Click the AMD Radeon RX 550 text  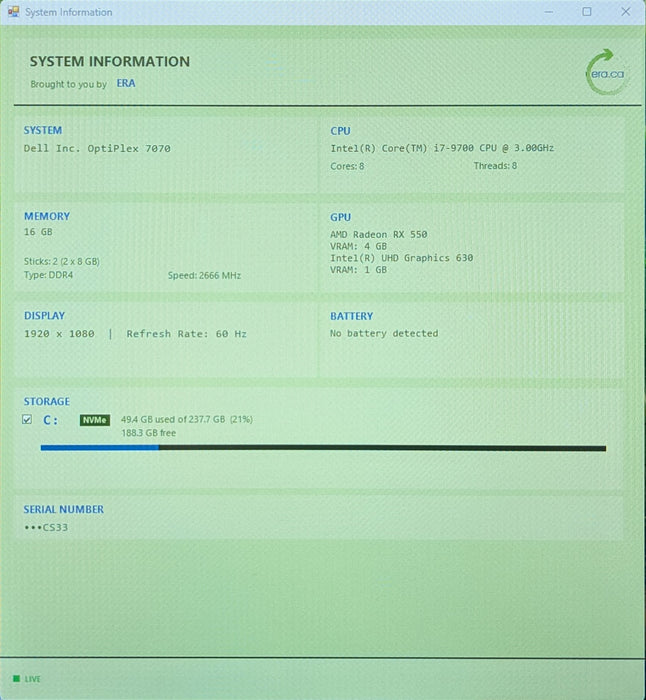point(379,234)
